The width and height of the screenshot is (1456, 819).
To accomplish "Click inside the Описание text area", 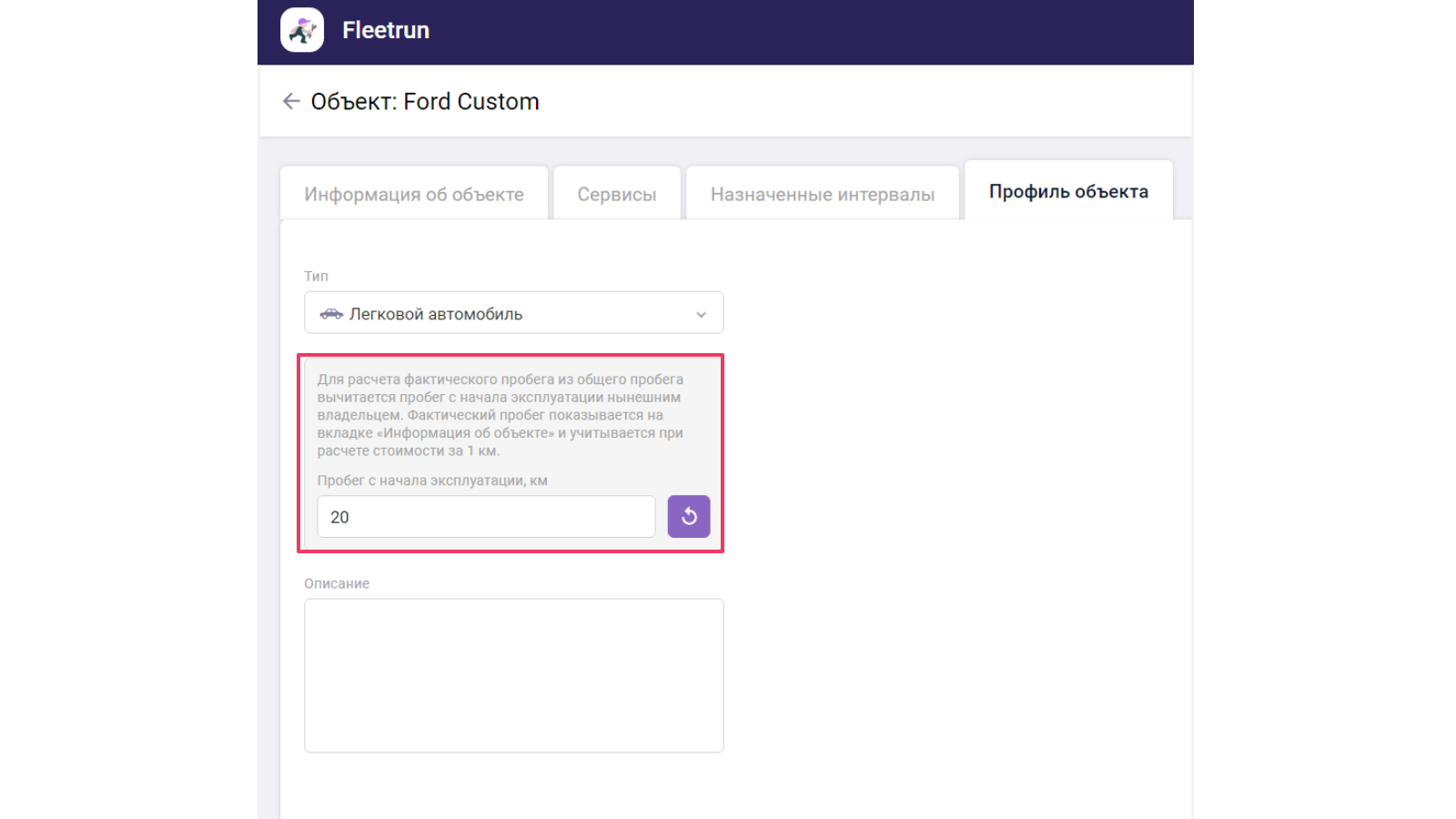I will (x=513, y=675).
